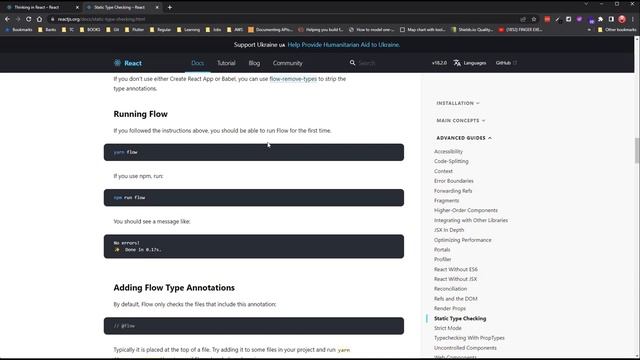Open the Jobs bookmark folder

[x=213, y=30]
